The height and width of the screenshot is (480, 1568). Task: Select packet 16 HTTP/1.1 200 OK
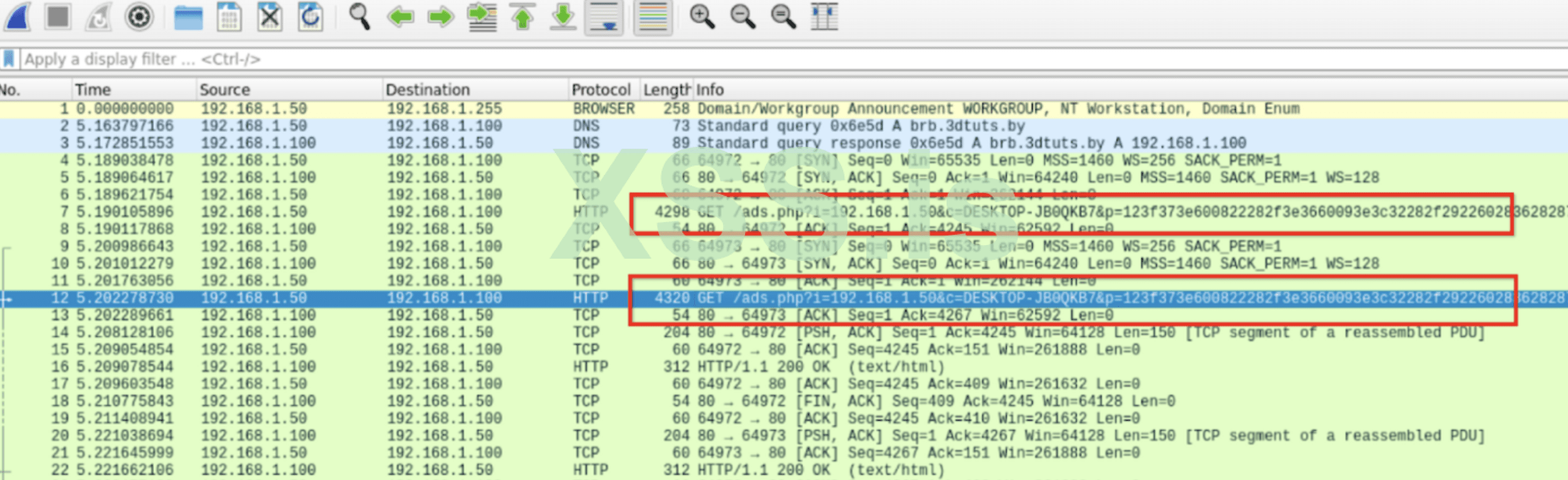point(784,366)
